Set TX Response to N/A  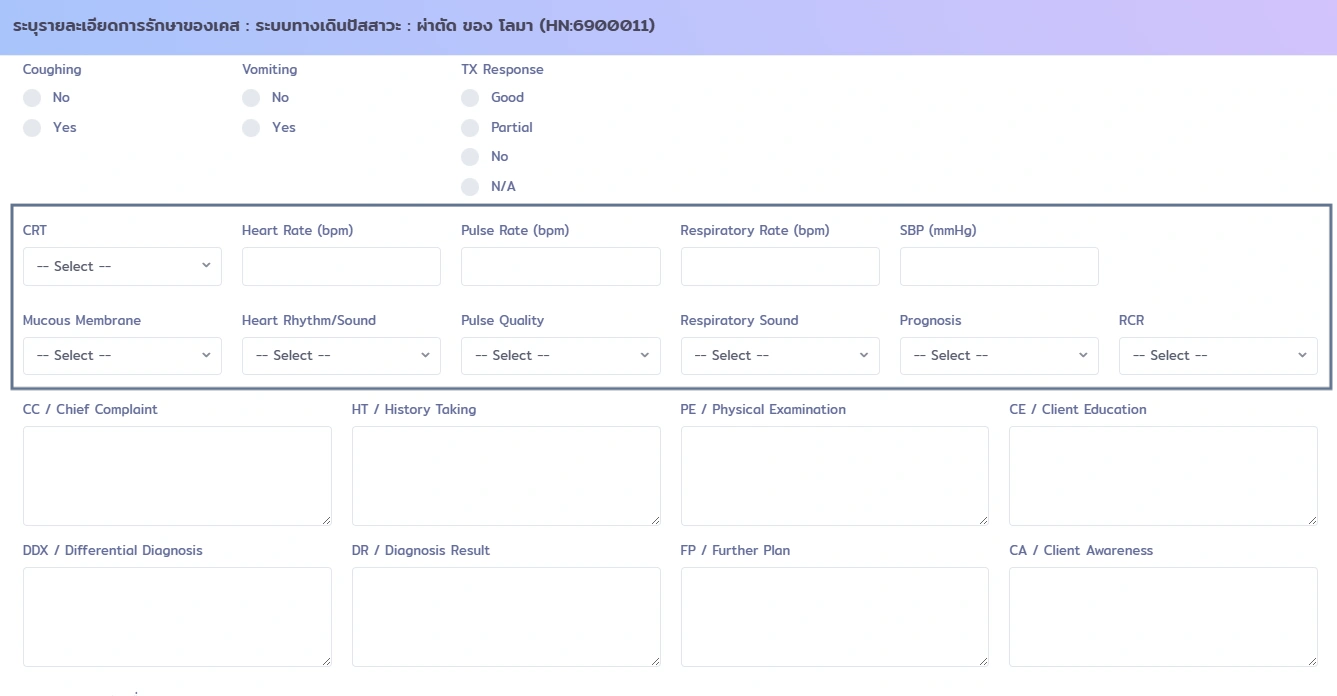(470, 187)
